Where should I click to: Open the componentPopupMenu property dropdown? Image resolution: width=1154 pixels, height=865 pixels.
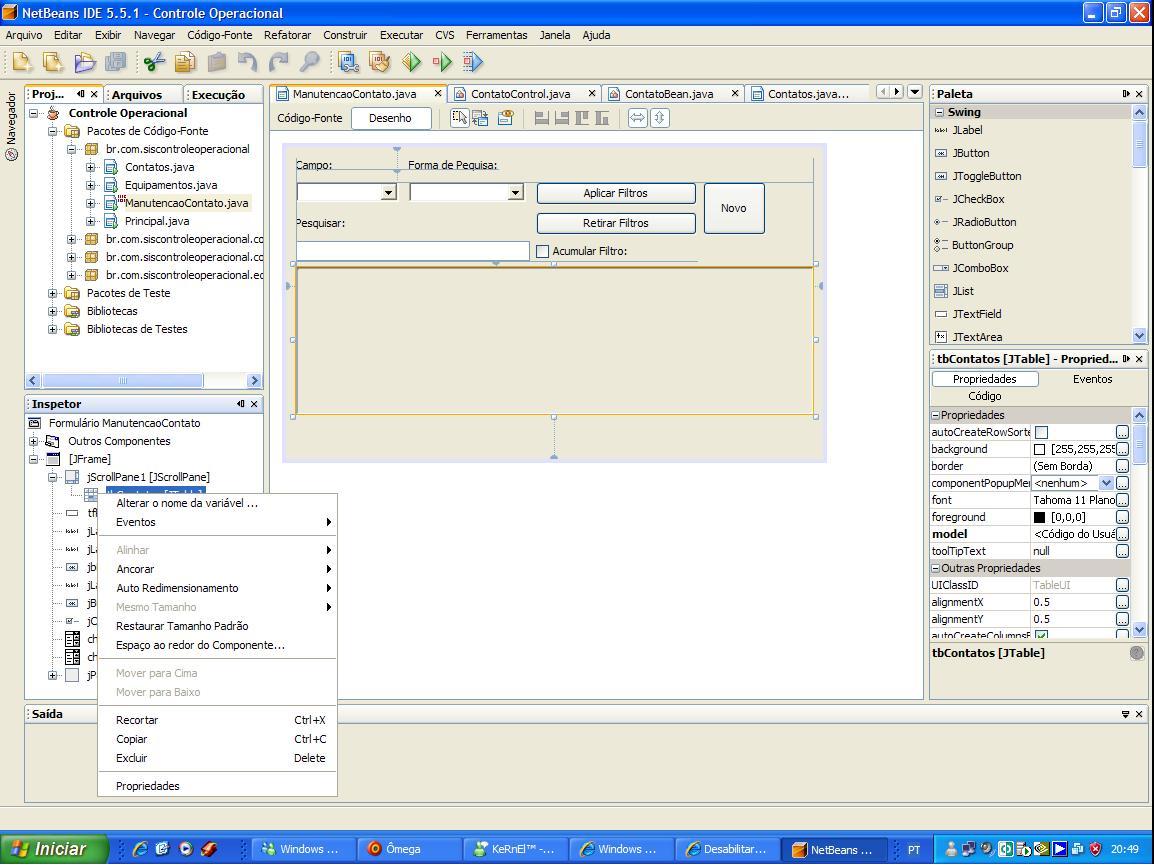1106,483
